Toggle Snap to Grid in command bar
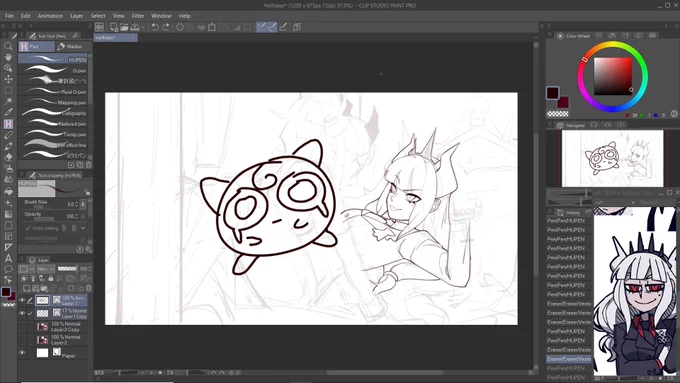The height and width of the screenshot is (383, 680). pyautogui.click(x=283, y=27)
